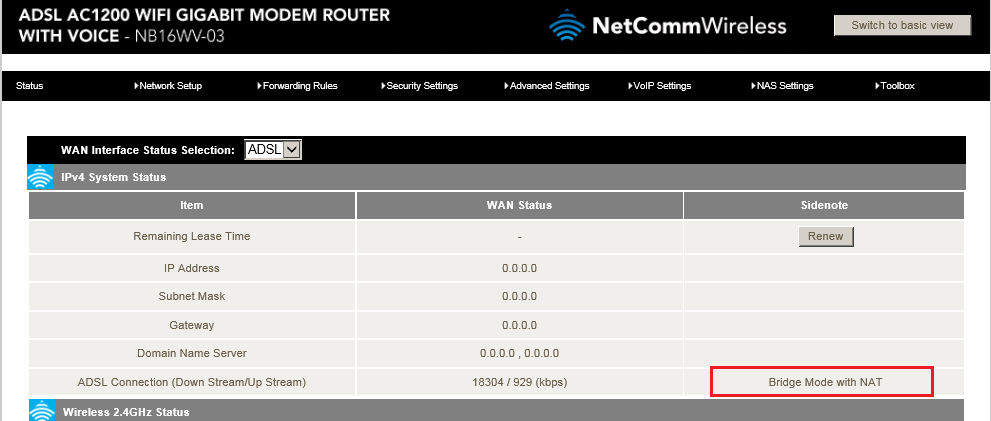Image resolution: width=991 pixels, height=421 pixels.
Task: Click the Wireless 2.4GHz Status header
Action: point(497,410)
